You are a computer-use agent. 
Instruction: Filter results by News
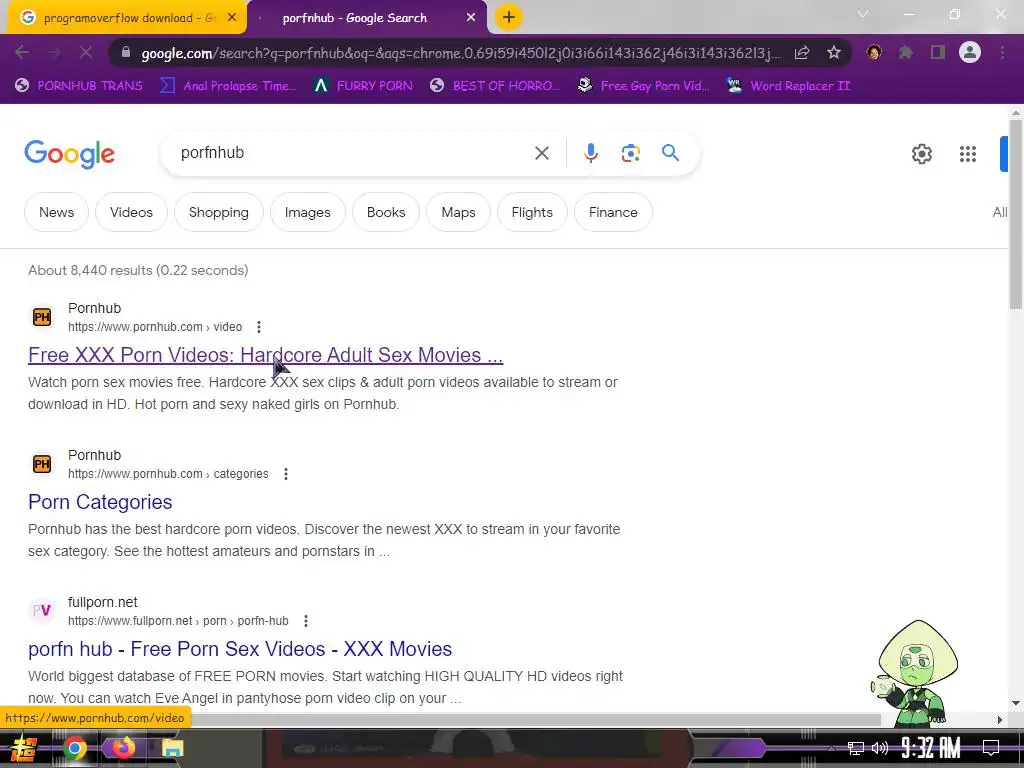[56, 212]
